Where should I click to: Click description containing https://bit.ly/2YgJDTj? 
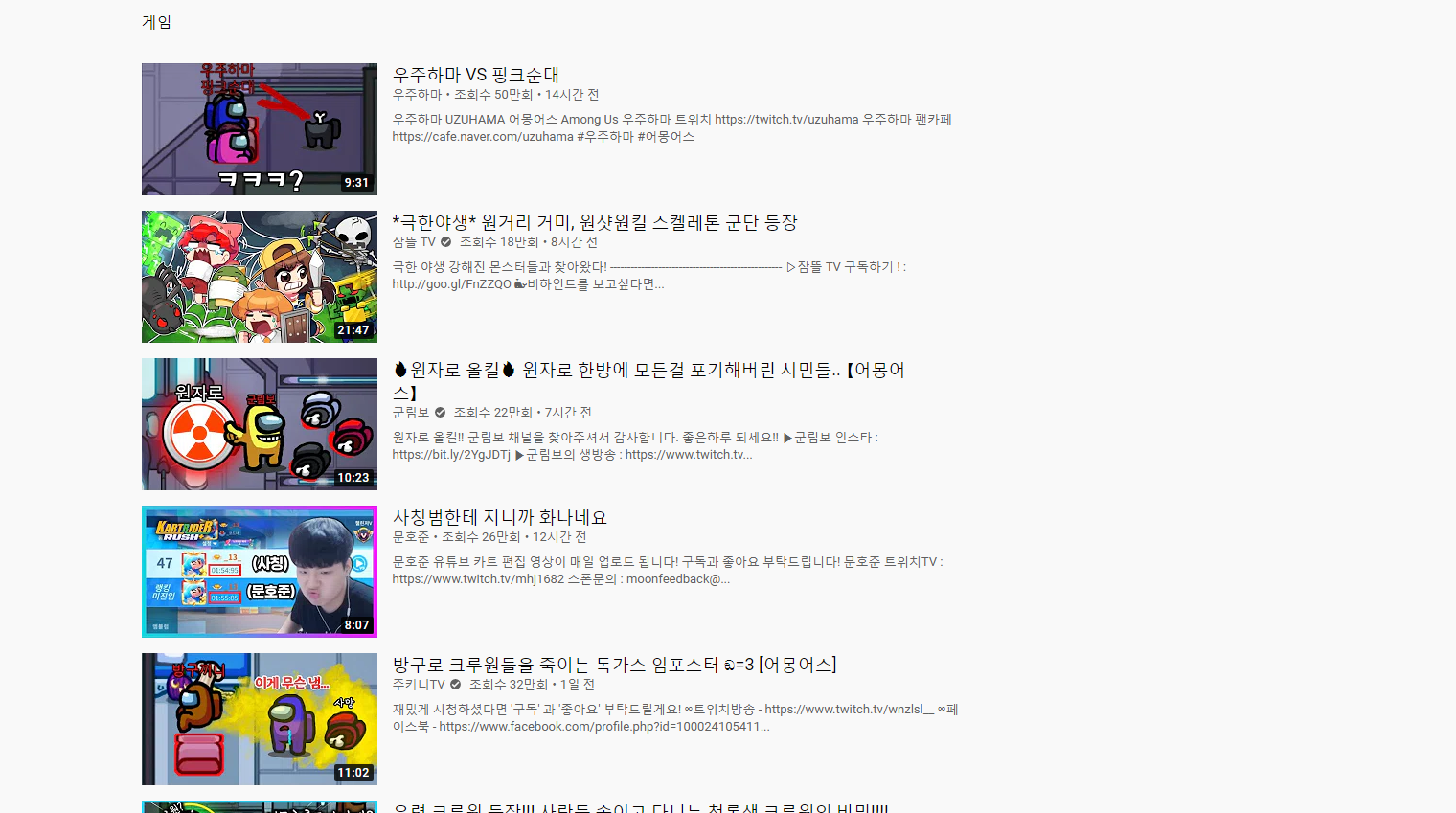(x=635, y=446)
